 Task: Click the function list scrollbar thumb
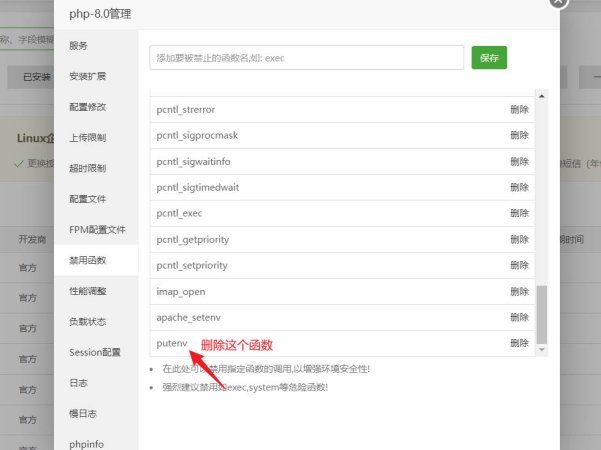coord(542,315)
